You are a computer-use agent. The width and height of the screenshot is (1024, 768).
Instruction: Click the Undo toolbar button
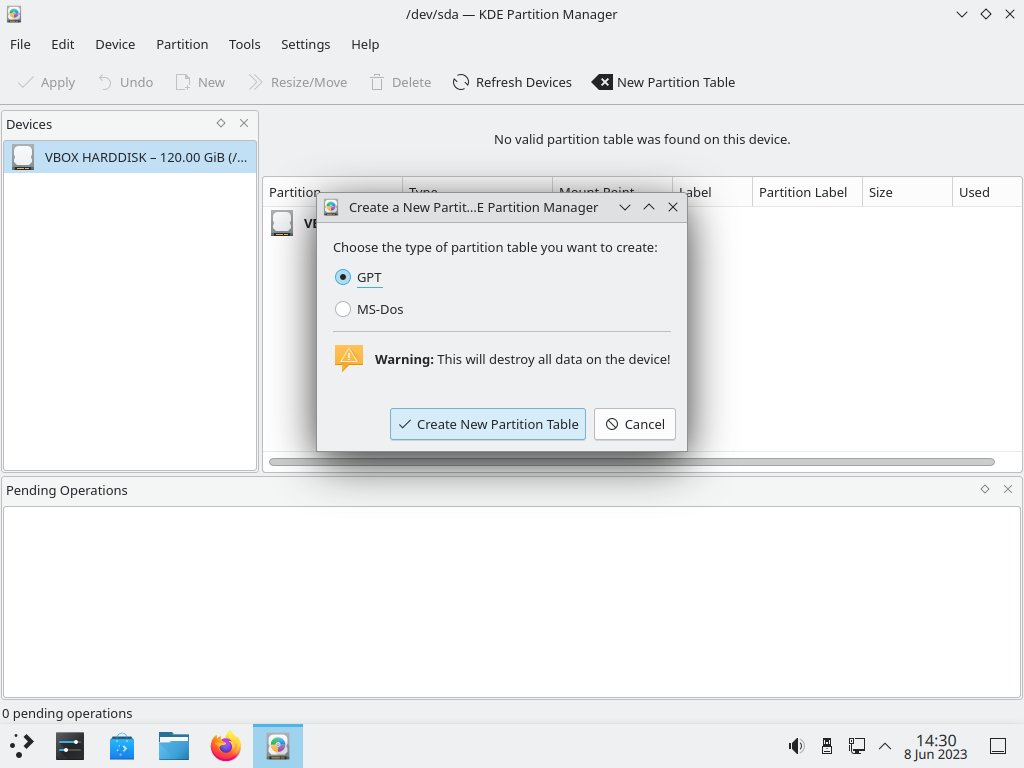(x=125, y=82)
